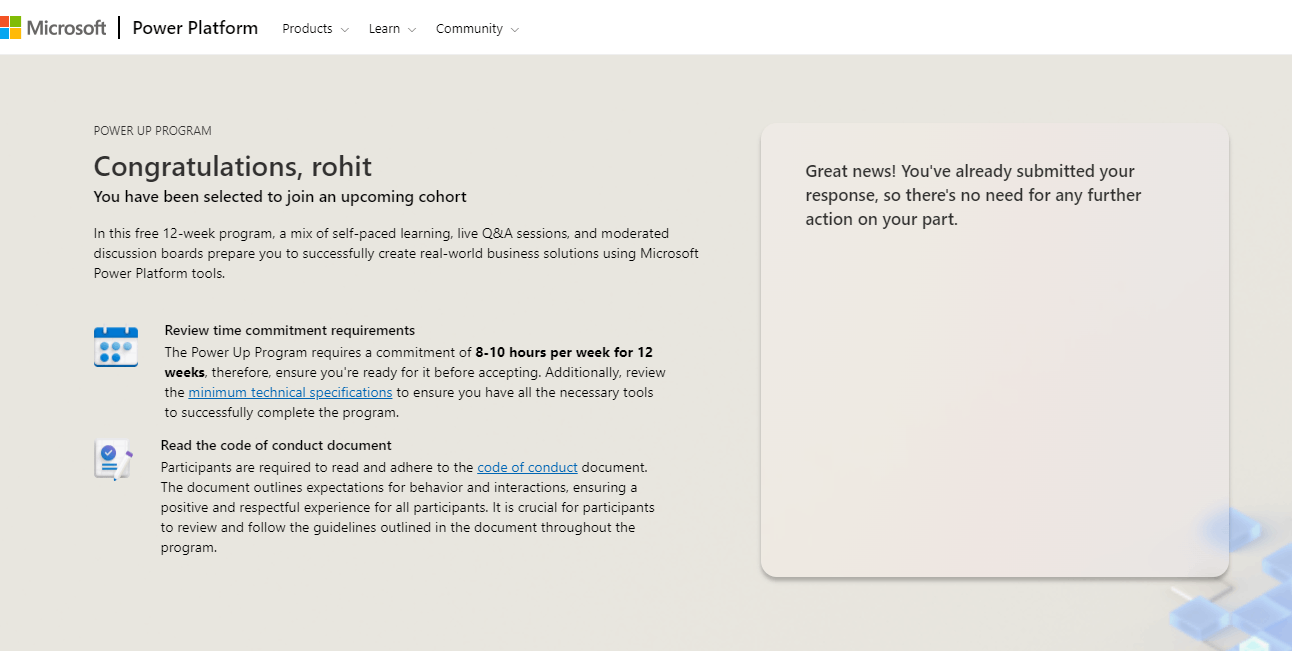This screenshot has width=1292, height=651.
Task: Open the code of conduct link
Action: [x=527, y=467]
